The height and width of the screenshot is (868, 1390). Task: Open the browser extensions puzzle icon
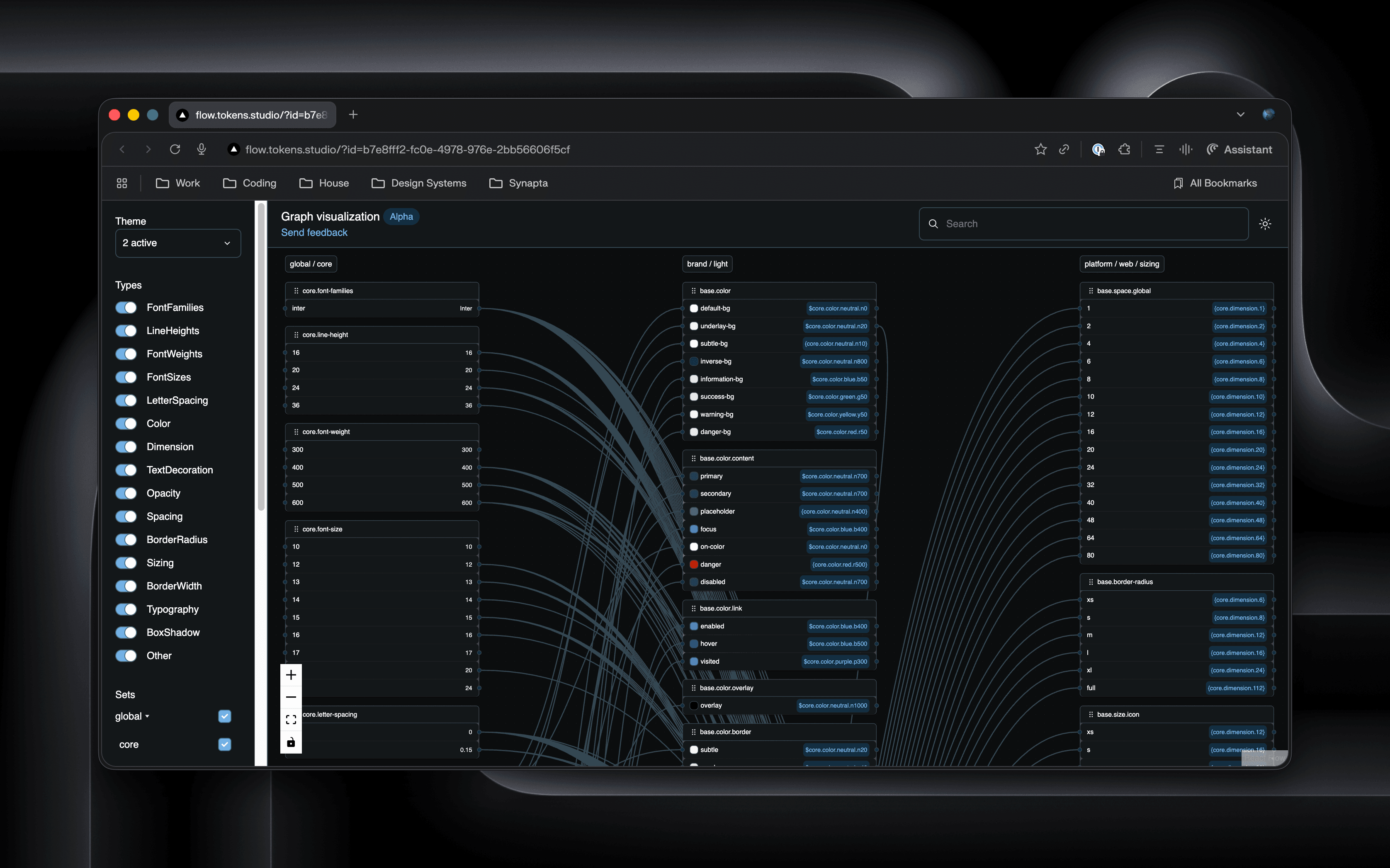1124,149
